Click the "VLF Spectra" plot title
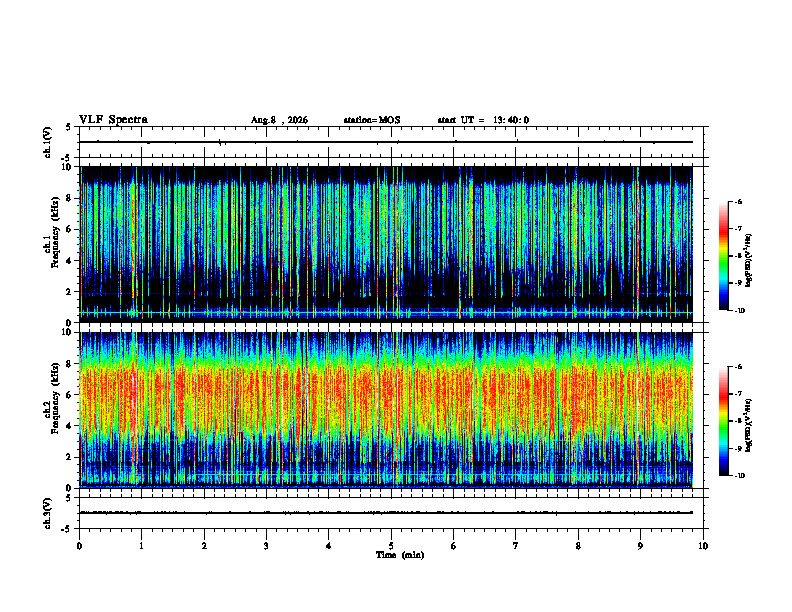The height and width of the screenshot is (612, 792). click(113, 120)
